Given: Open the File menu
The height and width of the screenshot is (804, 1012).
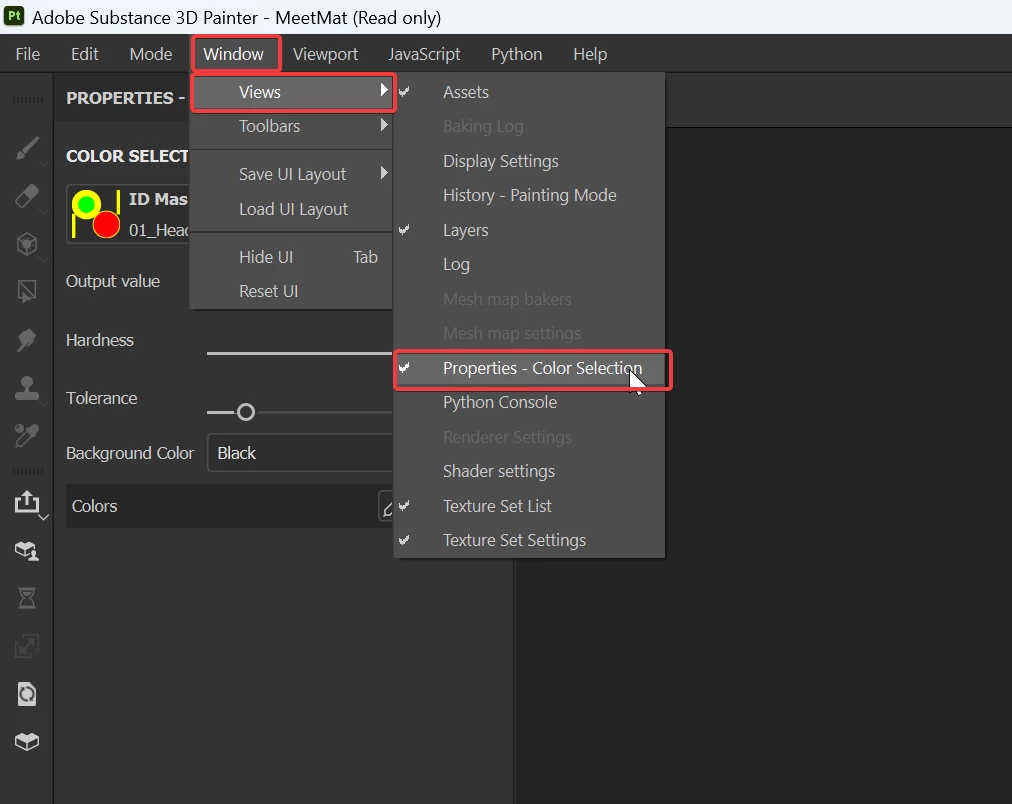Looking at the screenshot, I should (28, 54).
